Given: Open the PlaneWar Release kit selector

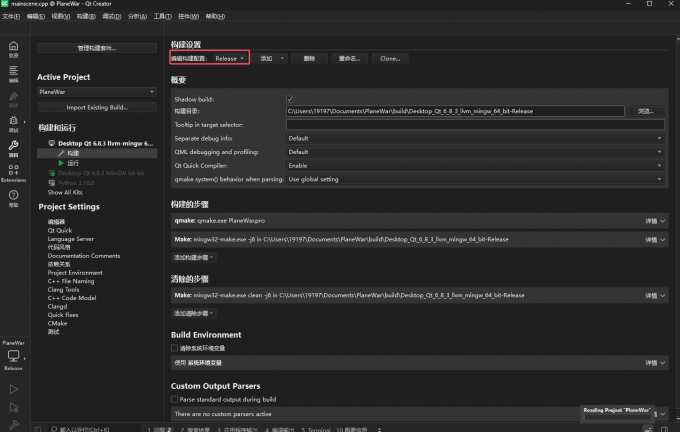Looking at the screenshot, I should (14, 358).
